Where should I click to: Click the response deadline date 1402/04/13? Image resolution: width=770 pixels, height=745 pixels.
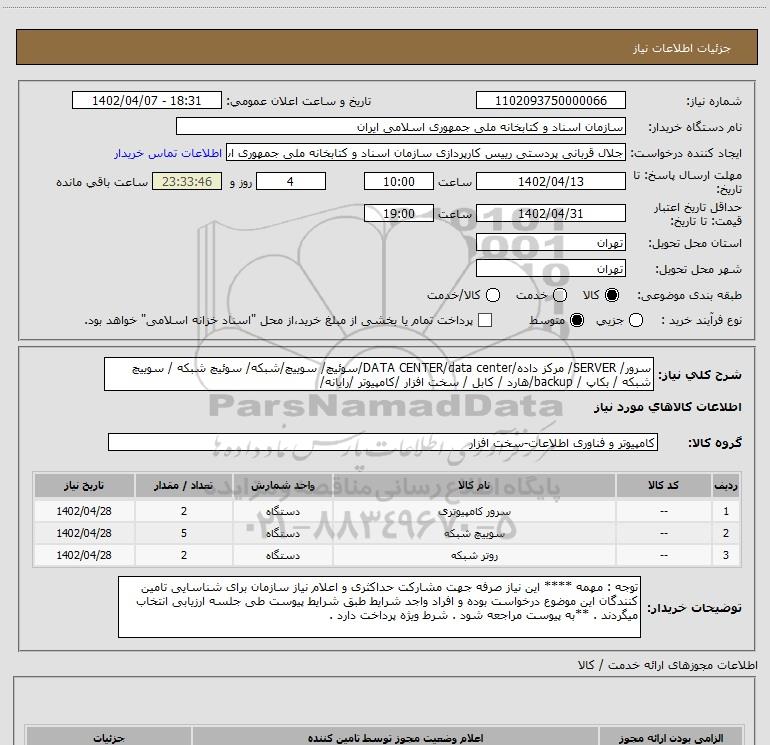click(550, 181)
